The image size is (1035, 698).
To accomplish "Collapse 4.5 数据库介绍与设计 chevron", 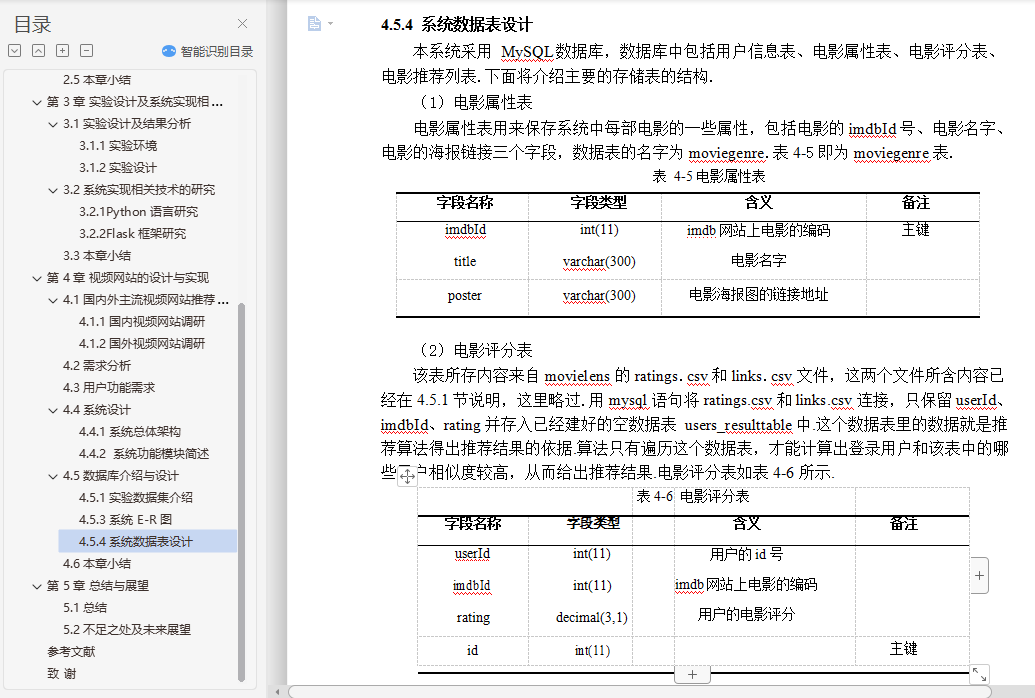I will 53,476.
